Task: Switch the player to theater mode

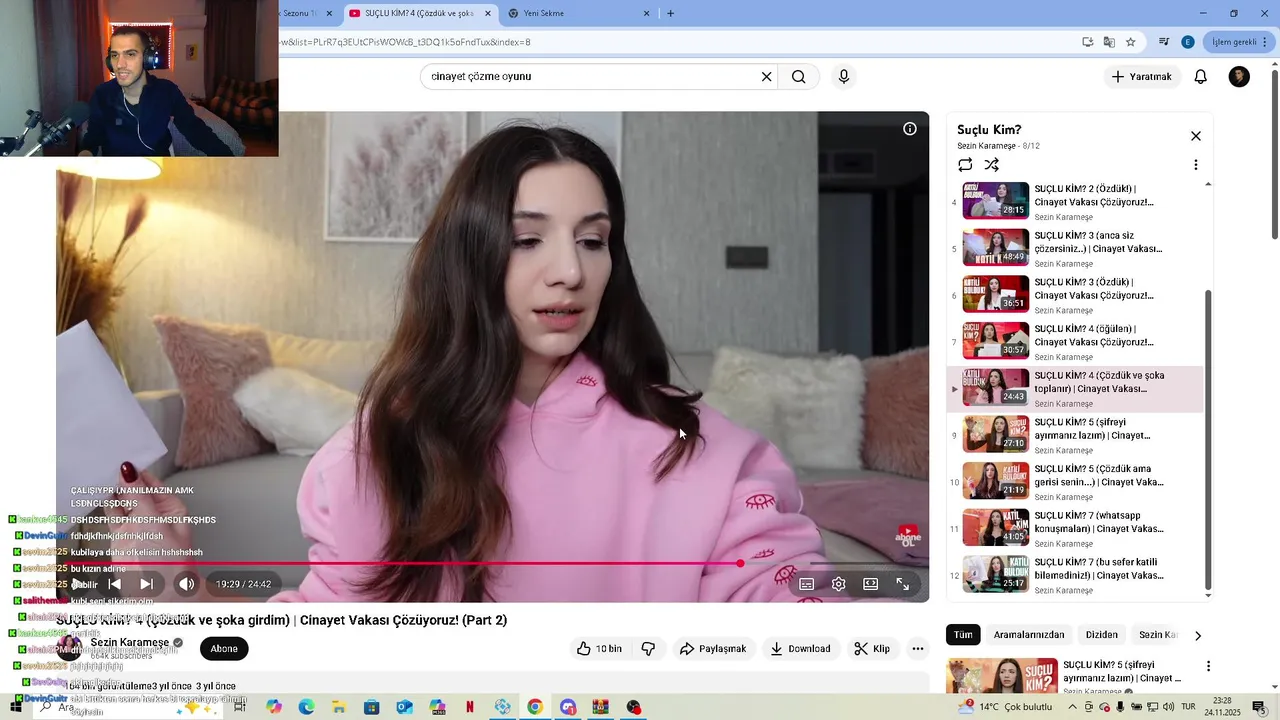Action: click(871, 584)
